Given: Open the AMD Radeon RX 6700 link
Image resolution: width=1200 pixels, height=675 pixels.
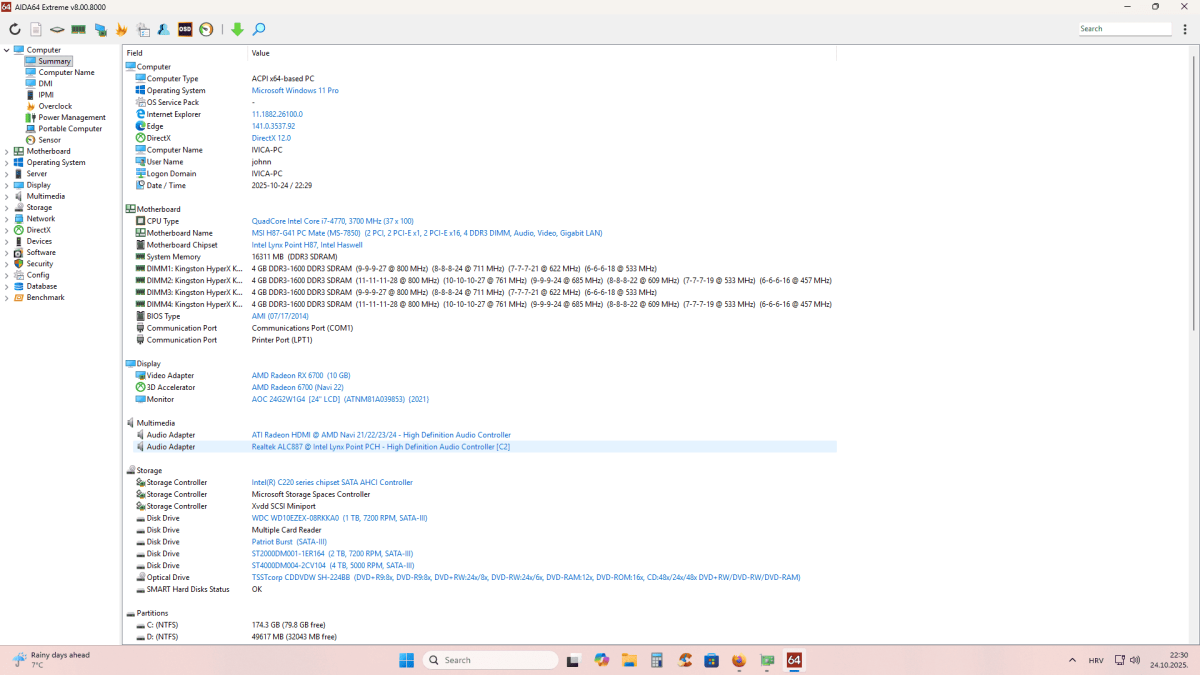Looking at the screenshot, I should pyautogui.click(x=300, y=376).
